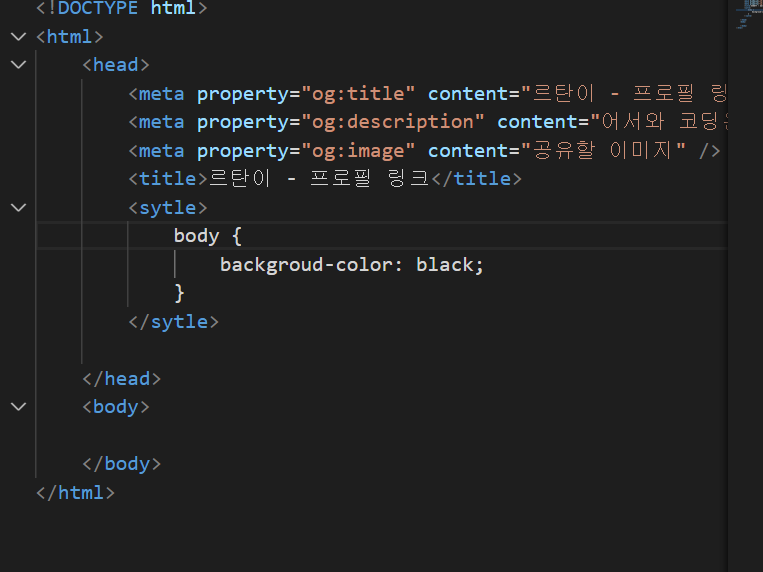Click the og:description content '어서와 코딩'
This screenshot has width=763, height=572.
pos(659,122)
